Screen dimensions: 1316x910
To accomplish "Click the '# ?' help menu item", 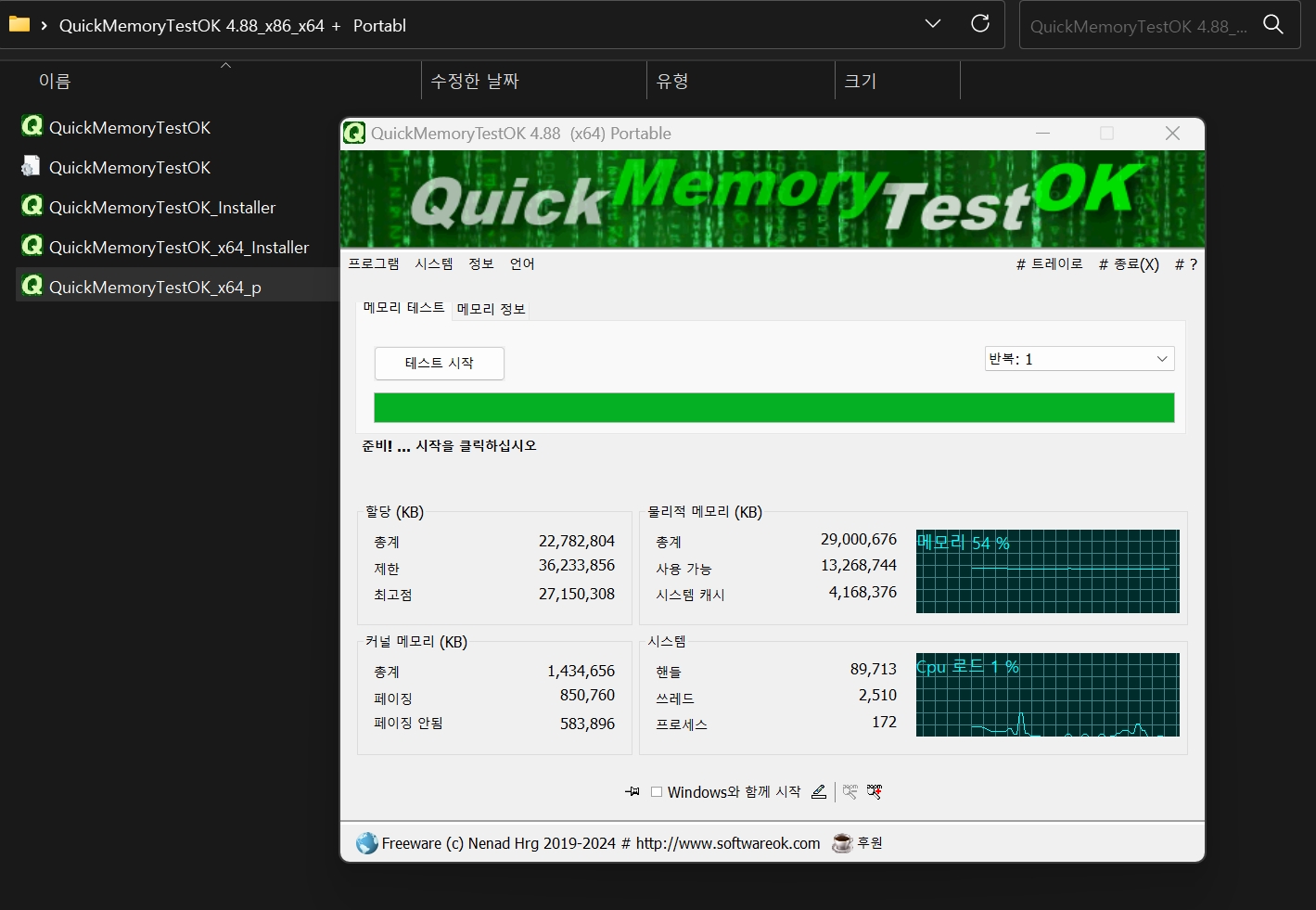I will tap(1186, 264).
